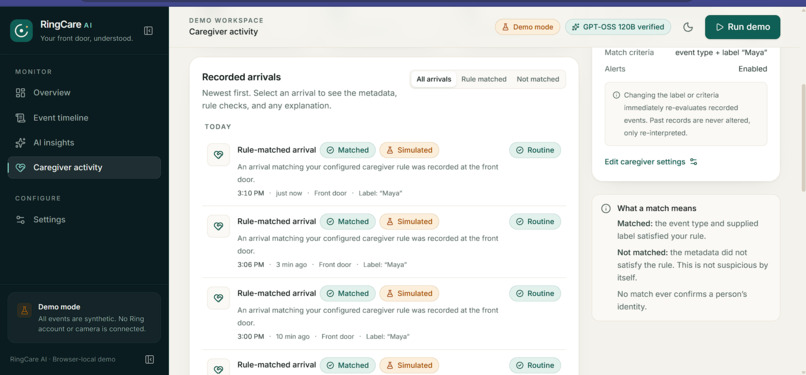Image resolution: width=806 pixels, height=375 pixels.
Task: Click Simulated badge on the just now arrival
Action: [x=409, y=150]
